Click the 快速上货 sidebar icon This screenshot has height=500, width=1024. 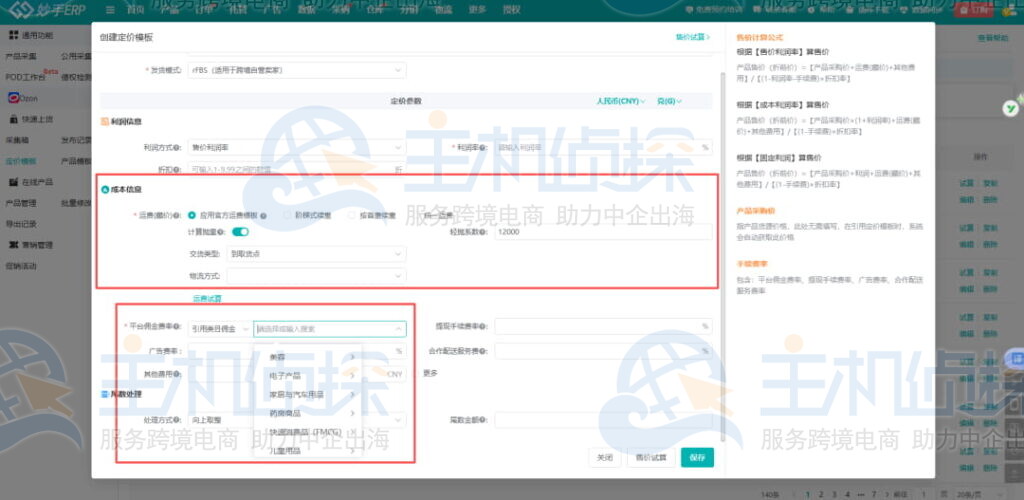[14, 119]
